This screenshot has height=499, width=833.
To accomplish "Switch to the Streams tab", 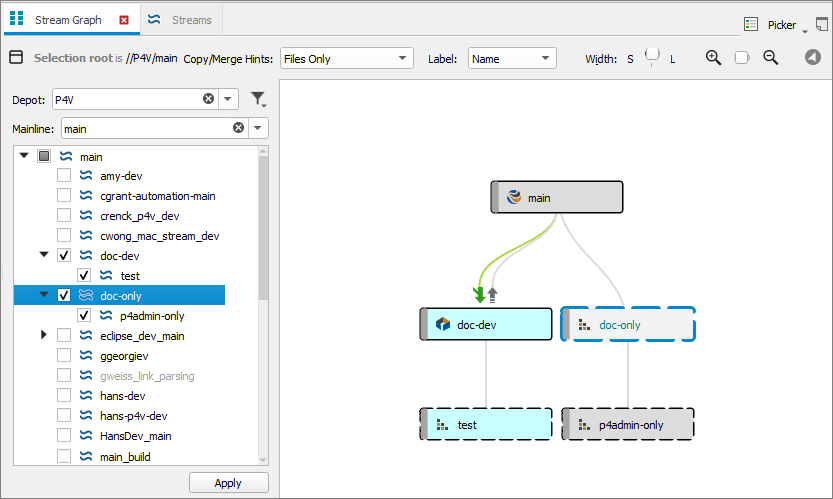I will 190,20.
